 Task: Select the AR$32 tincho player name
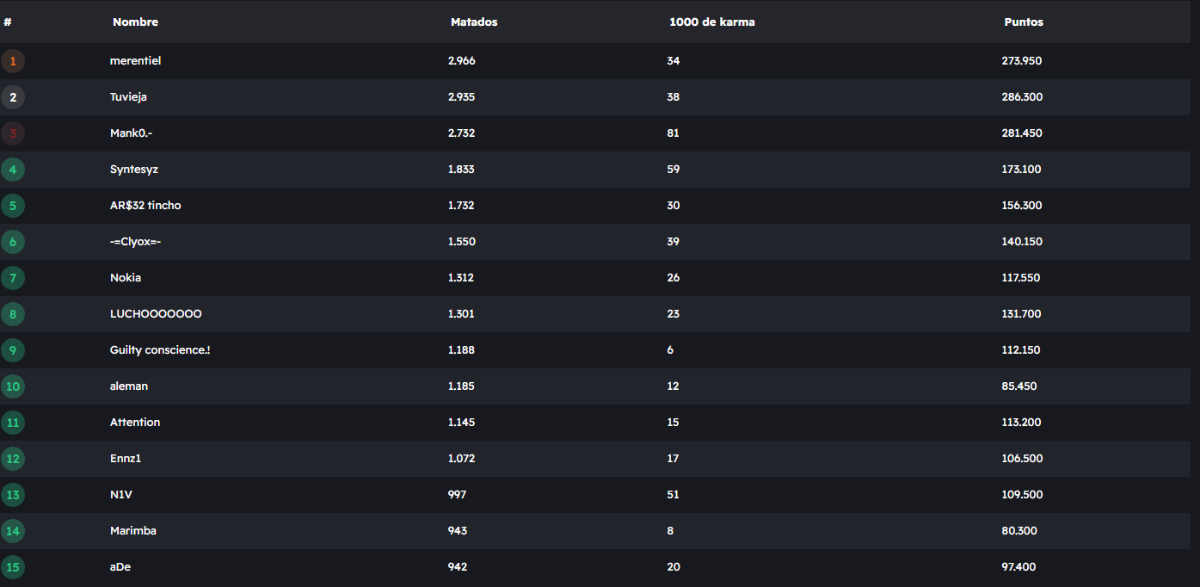pos(145,205)
